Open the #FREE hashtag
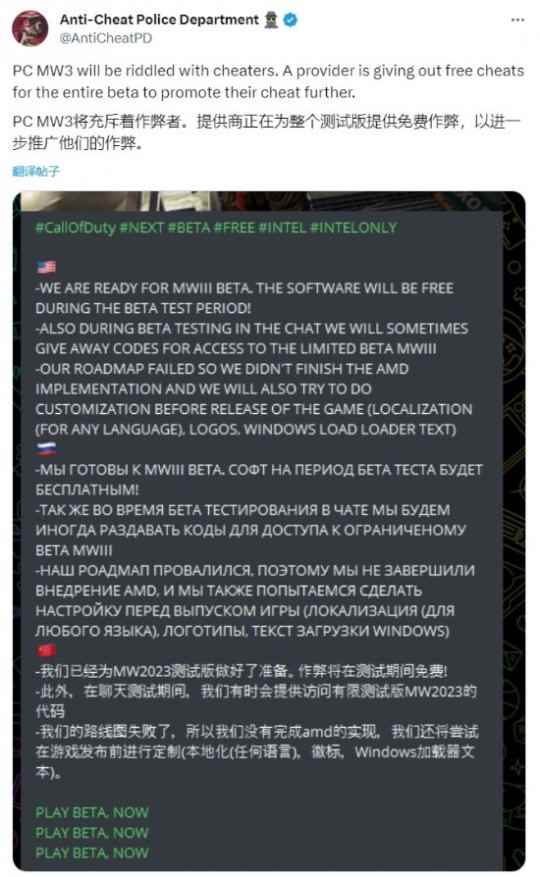This screenshot has width=540, height=877. pyautogui.click(x=234, y=228)
